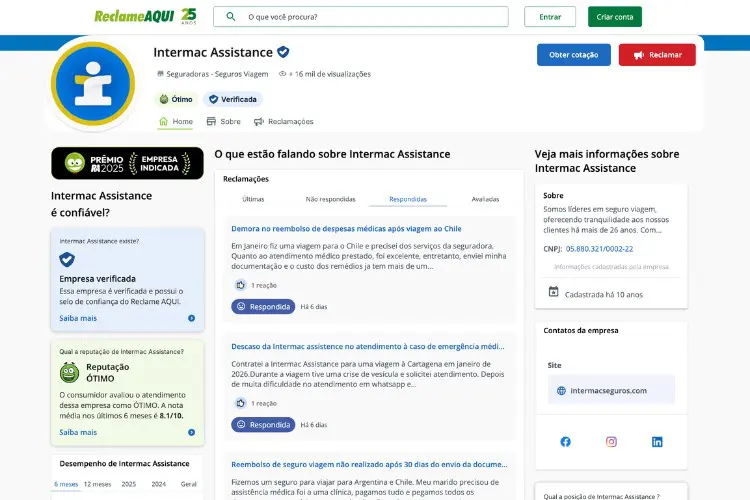
Task: Click the ReclameAQUI logo
Action: click(x=134, y=16)
